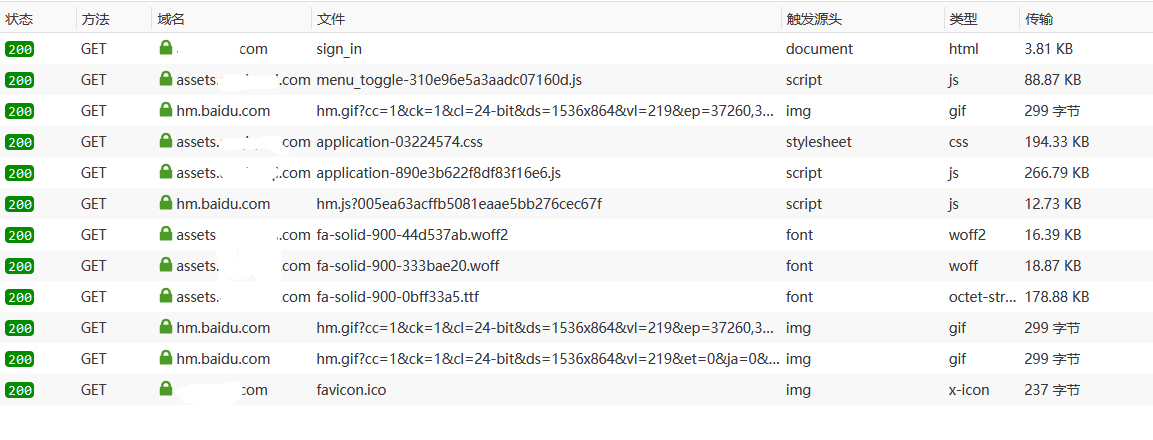
Task: Select the sign_in document request
Action: [x=576, y=49]
